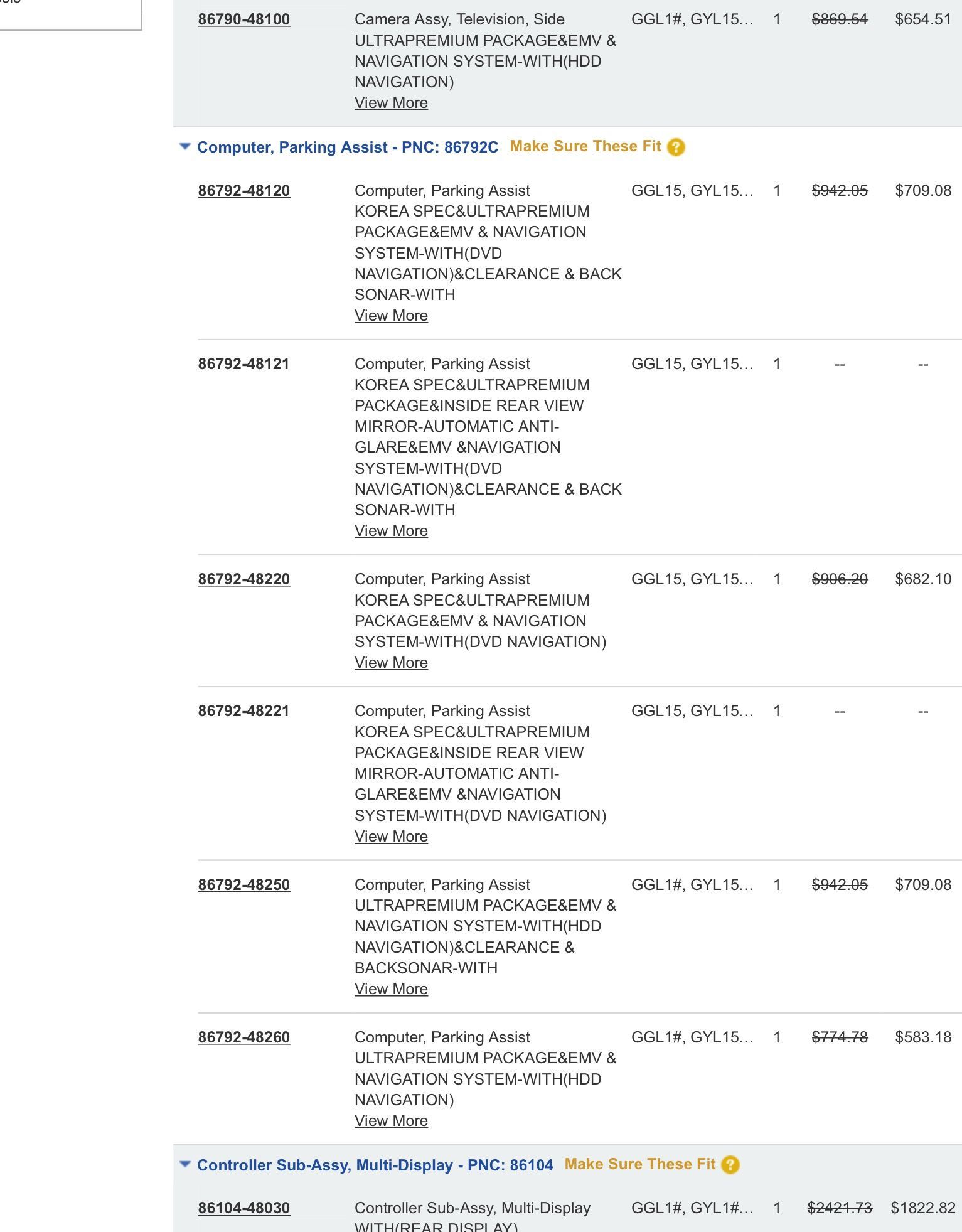Open part number 86792-48260 link
The height and width of the screenshot is (1232, 962).
[244, 1037]
